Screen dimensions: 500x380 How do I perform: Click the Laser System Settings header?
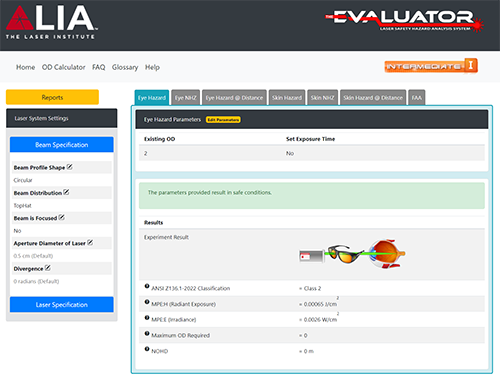(62, 118)
